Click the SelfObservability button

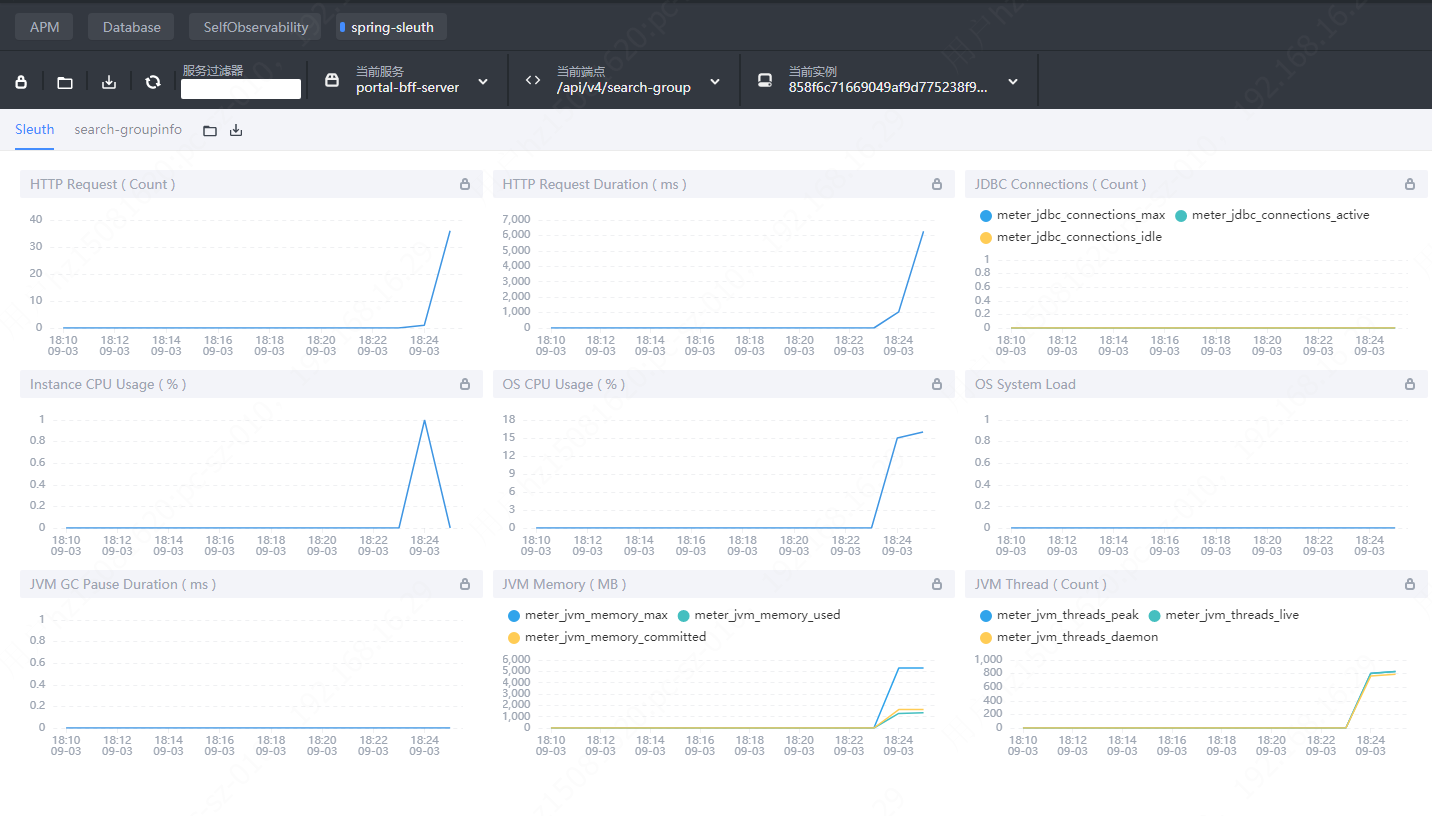coord(254,26)
